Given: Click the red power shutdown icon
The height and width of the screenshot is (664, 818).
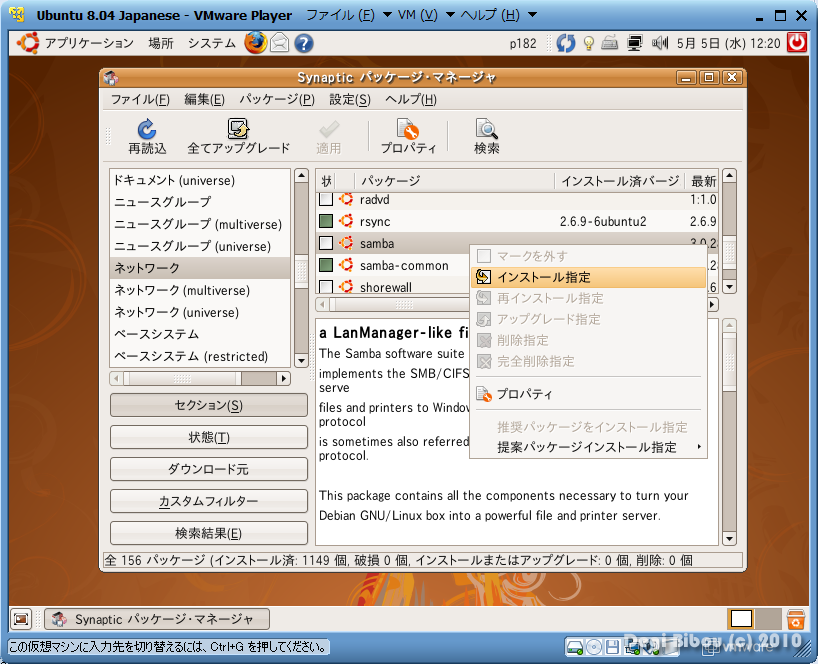Looking at the screenshot, I should [797, 42].
